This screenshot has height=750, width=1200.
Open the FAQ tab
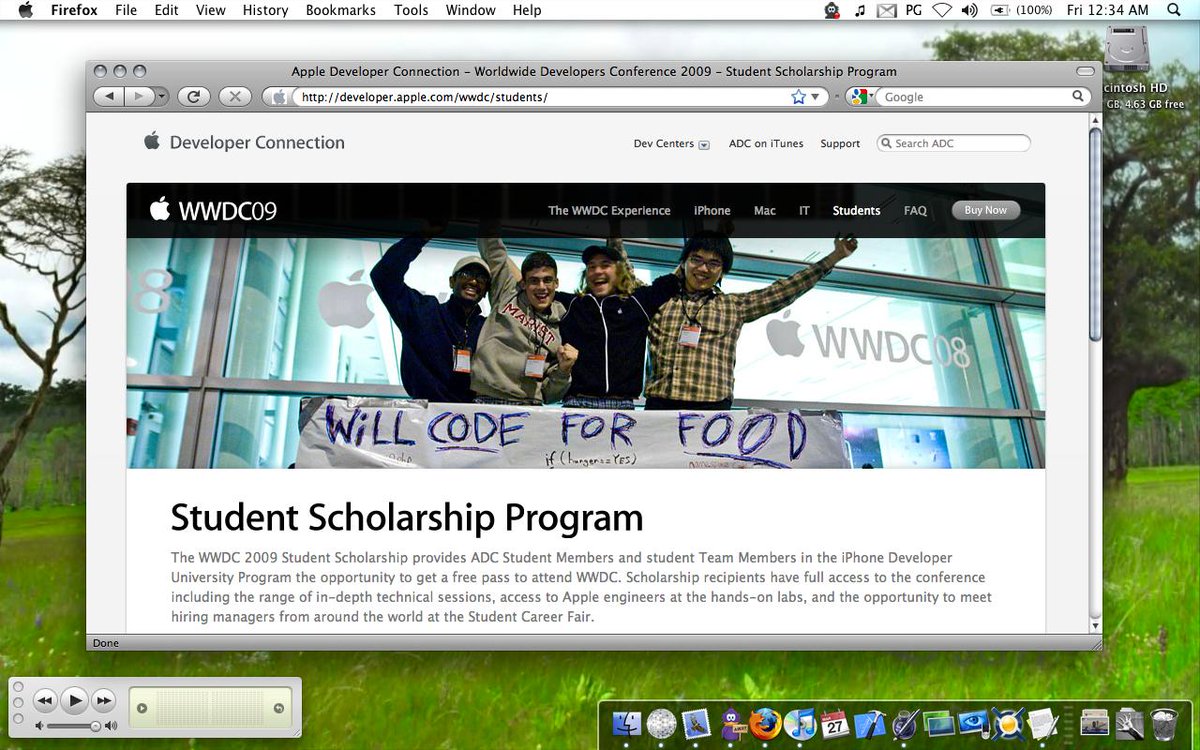point(915,210)
